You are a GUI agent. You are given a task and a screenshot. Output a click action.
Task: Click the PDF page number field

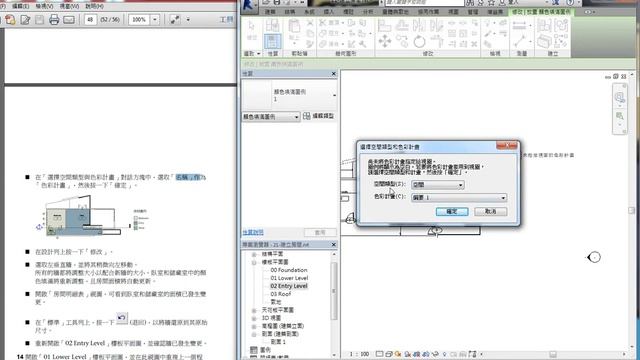tap(90, 19)
